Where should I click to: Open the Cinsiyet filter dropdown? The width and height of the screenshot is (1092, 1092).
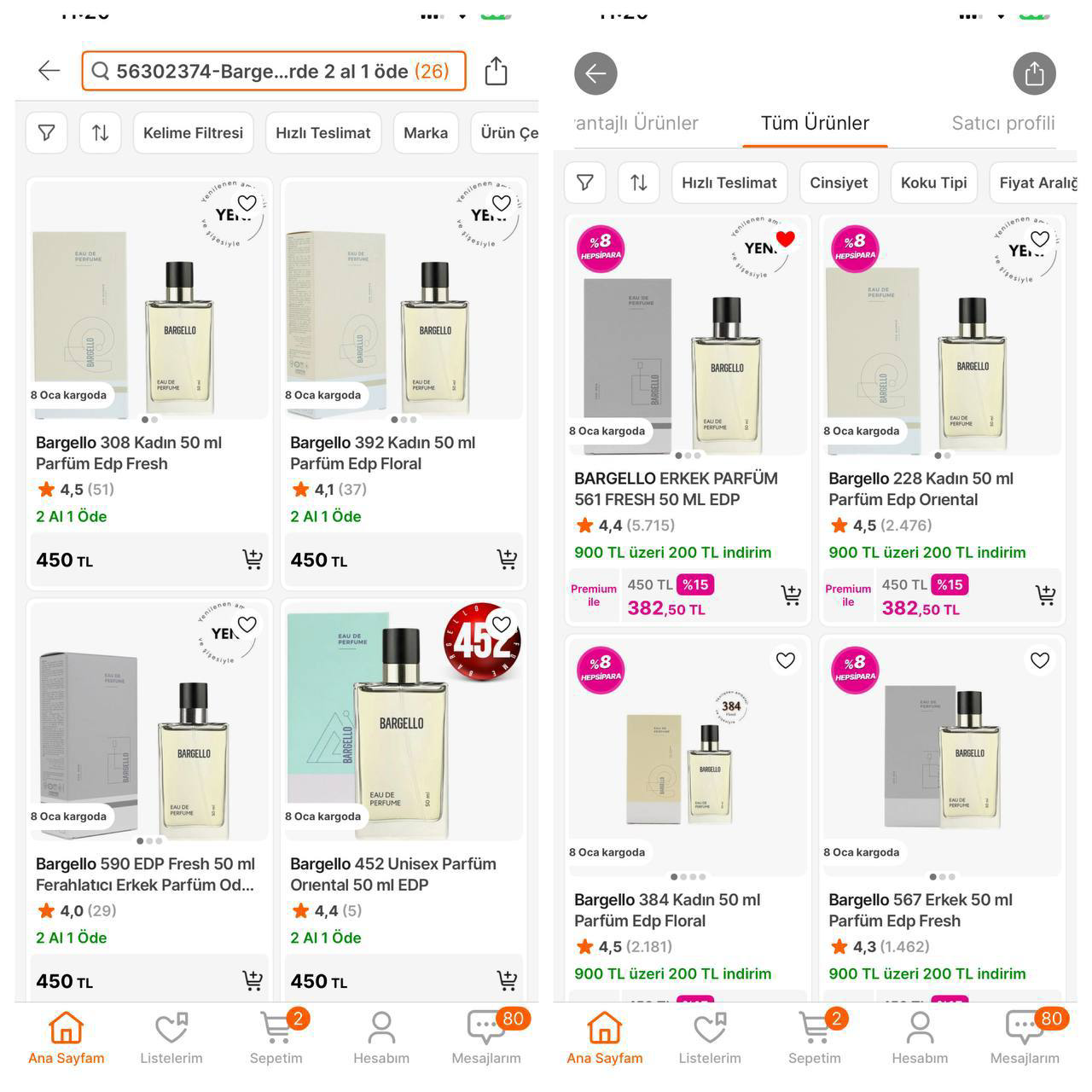[839, 183]
